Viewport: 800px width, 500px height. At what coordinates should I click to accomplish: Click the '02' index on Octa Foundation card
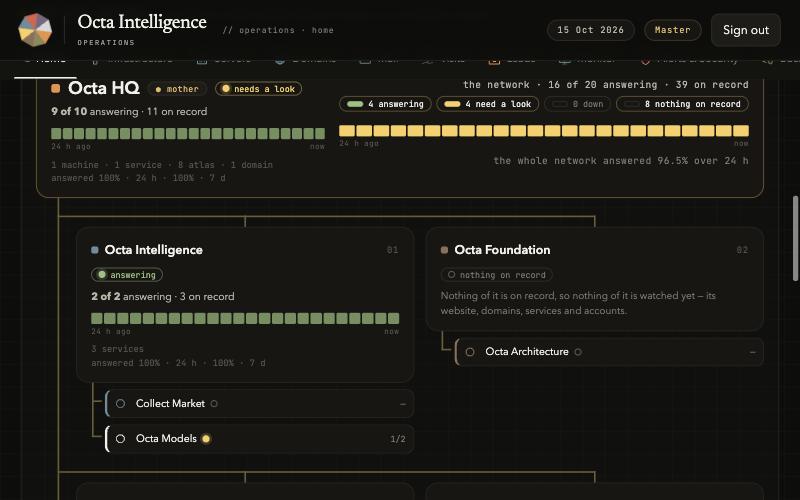[x=742, y=250]
